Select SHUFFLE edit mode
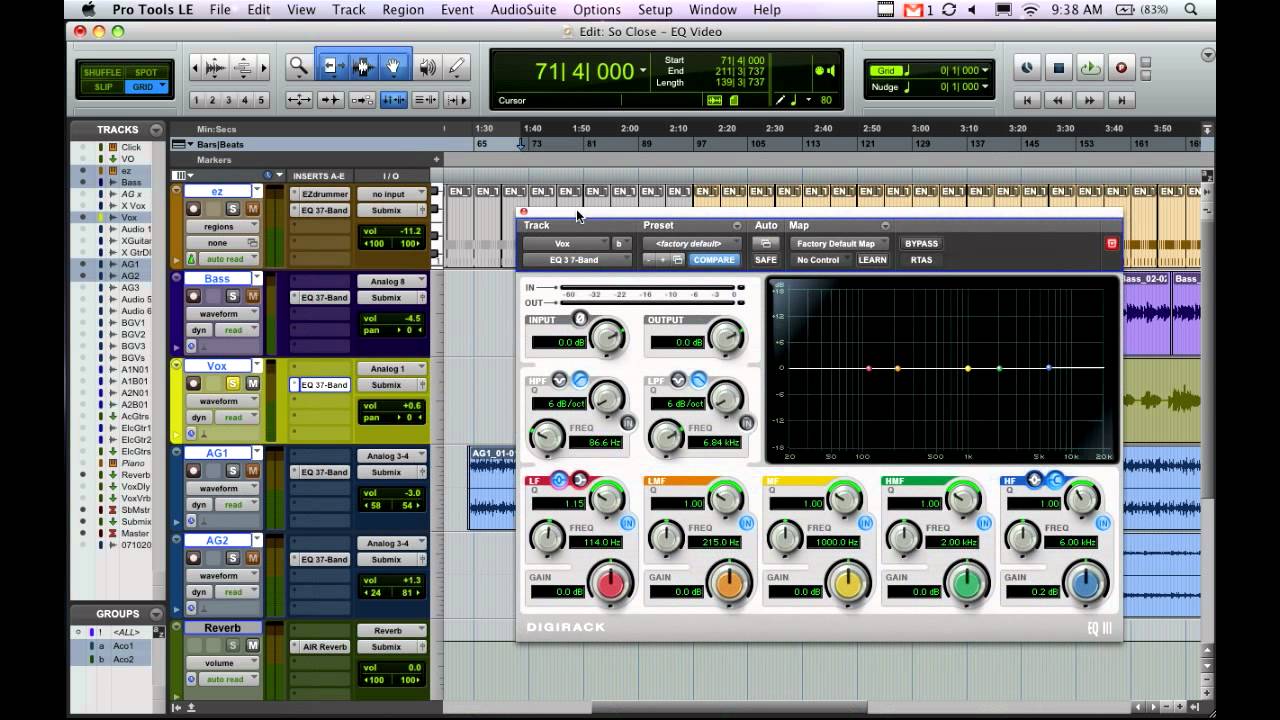 102,73
